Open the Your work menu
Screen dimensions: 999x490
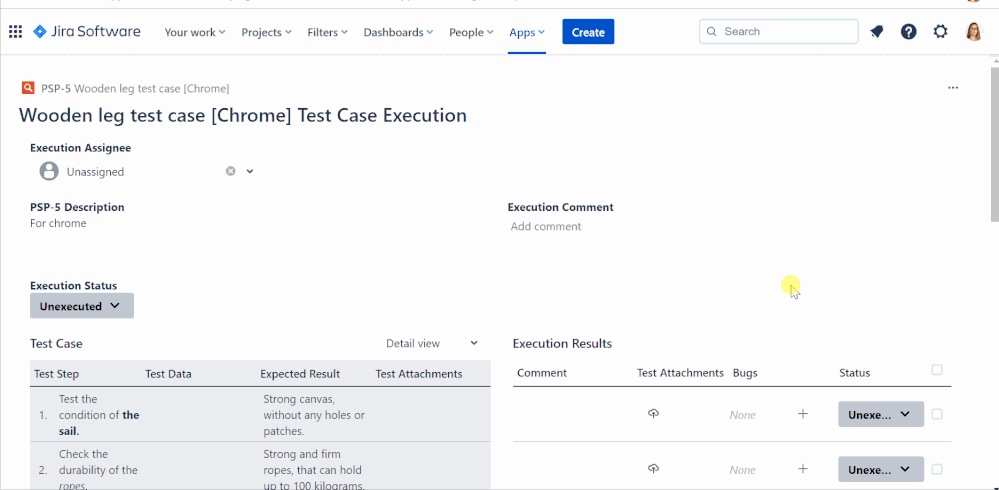coord(195,32)
